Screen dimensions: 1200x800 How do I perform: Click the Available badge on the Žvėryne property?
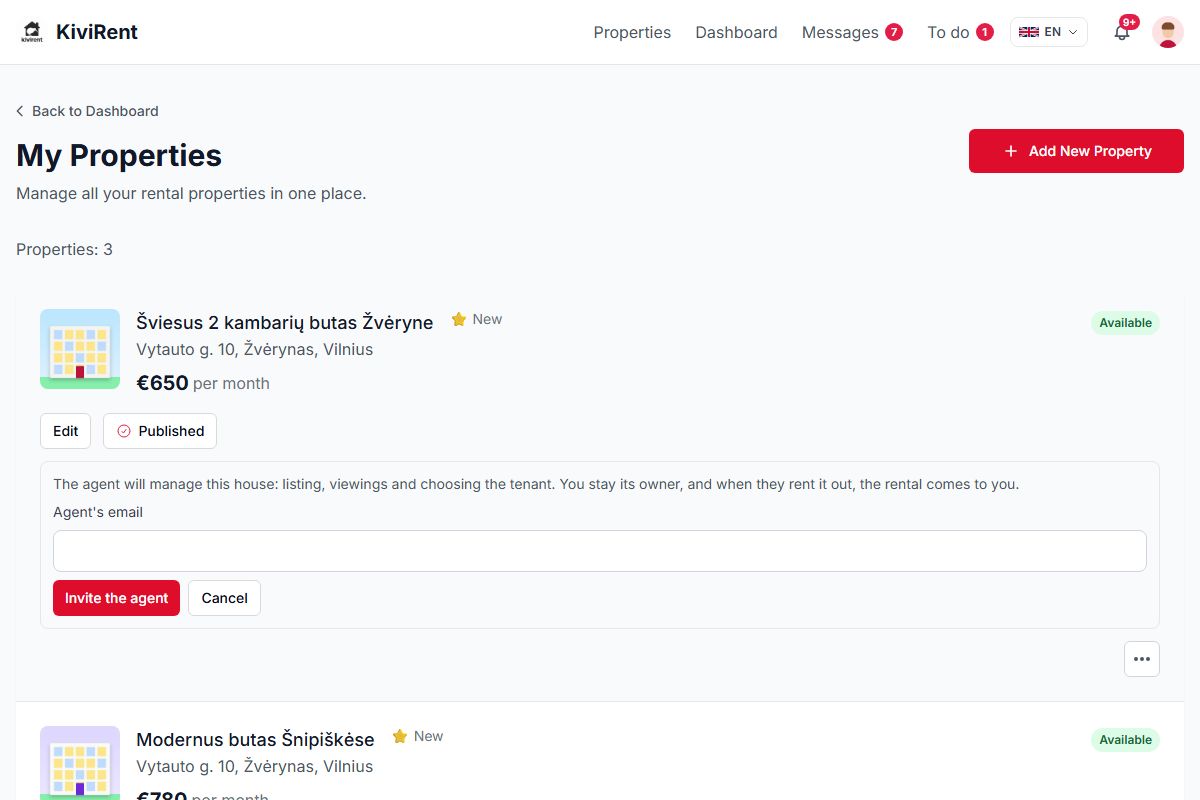click(x=1125, y=323)
